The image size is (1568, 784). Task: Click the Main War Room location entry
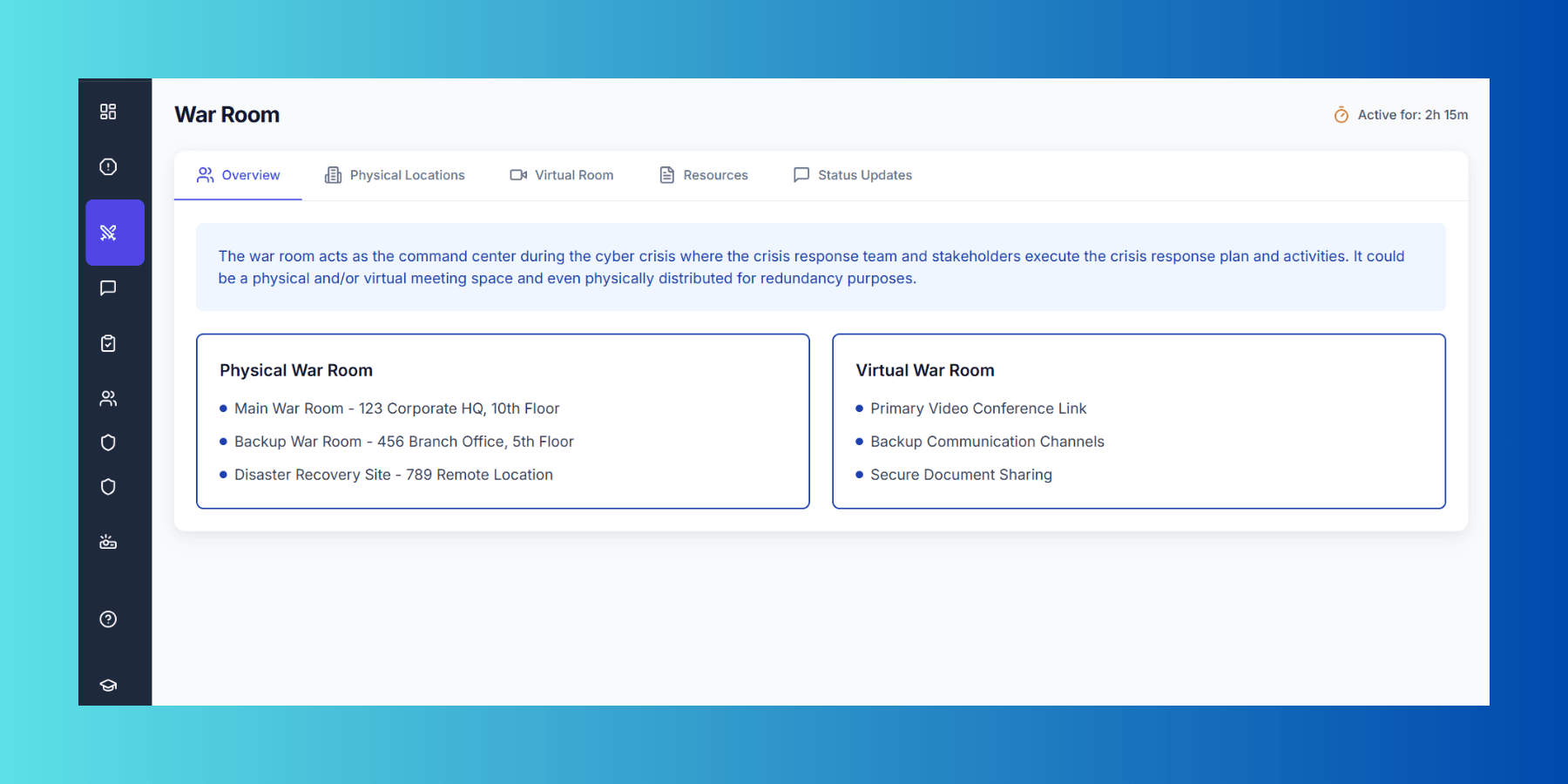[x=396, y=409]
